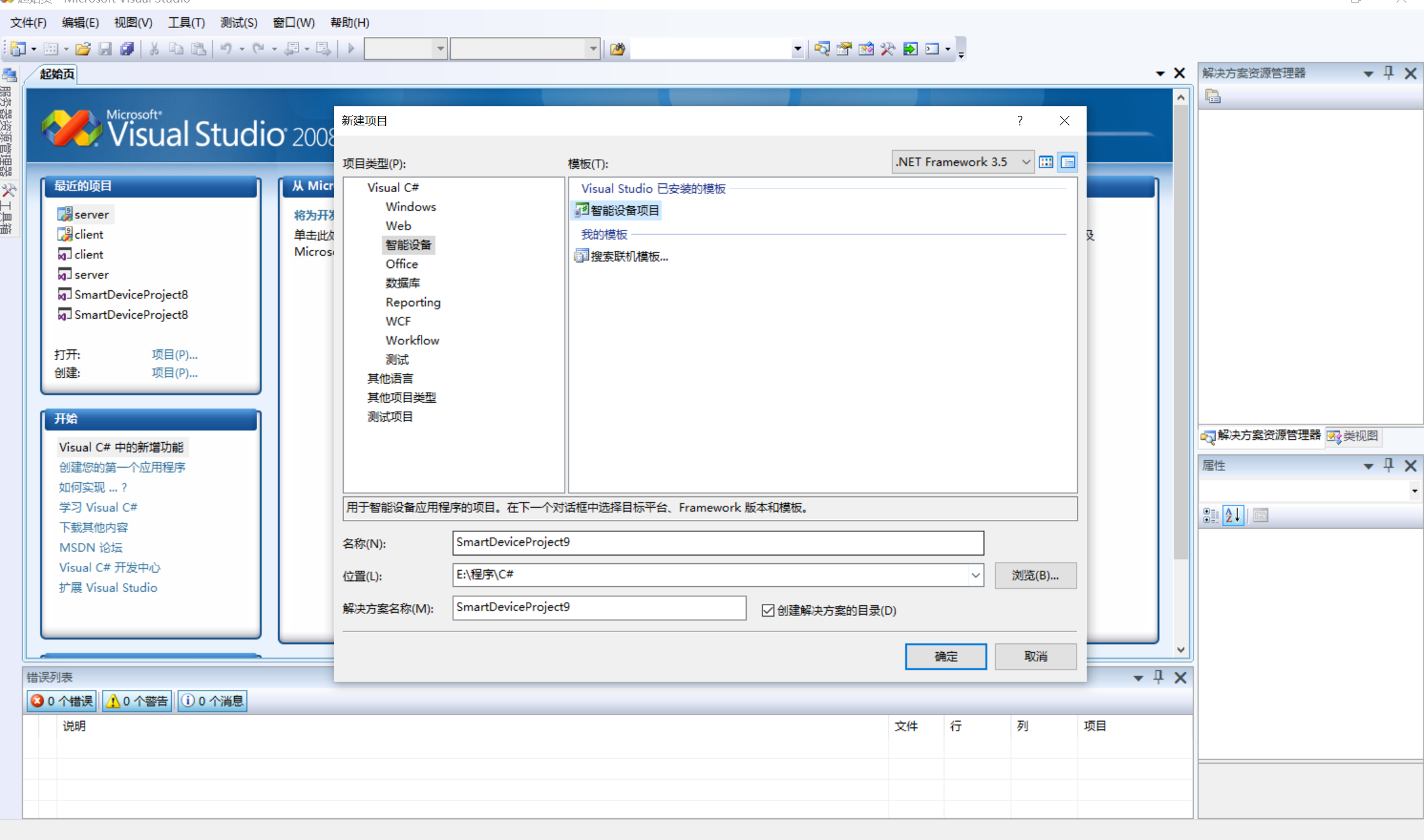Click the Paste toolbar icon
Viewport: 1424px width, 840px height.
point(198,48)
